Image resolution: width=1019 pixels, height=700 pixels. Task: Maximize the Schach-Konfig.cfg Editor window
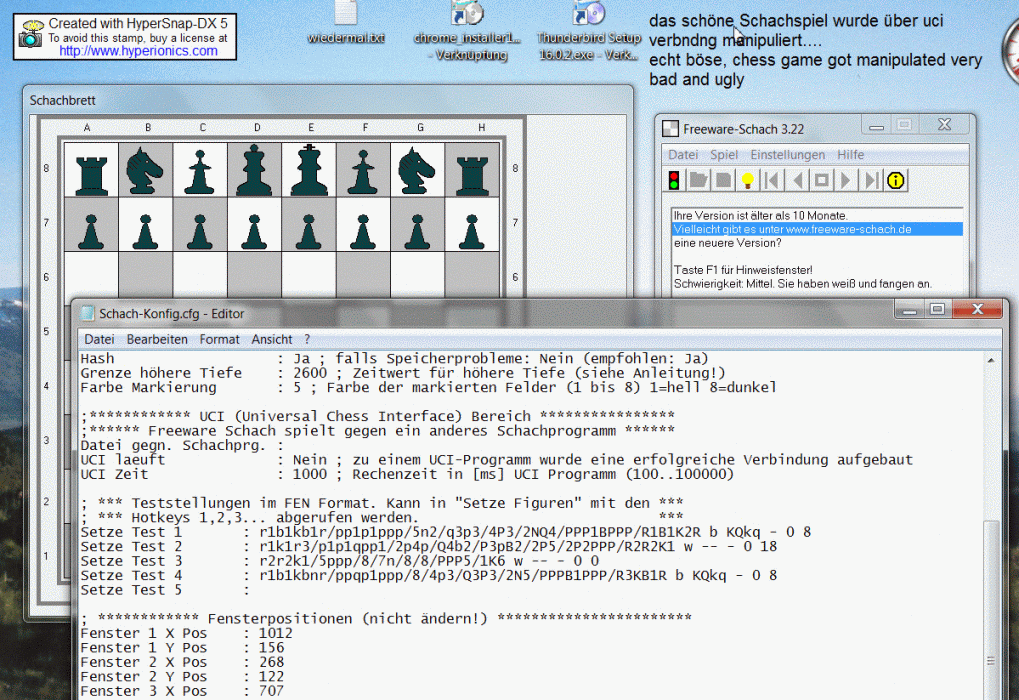[x=937, y=310]
